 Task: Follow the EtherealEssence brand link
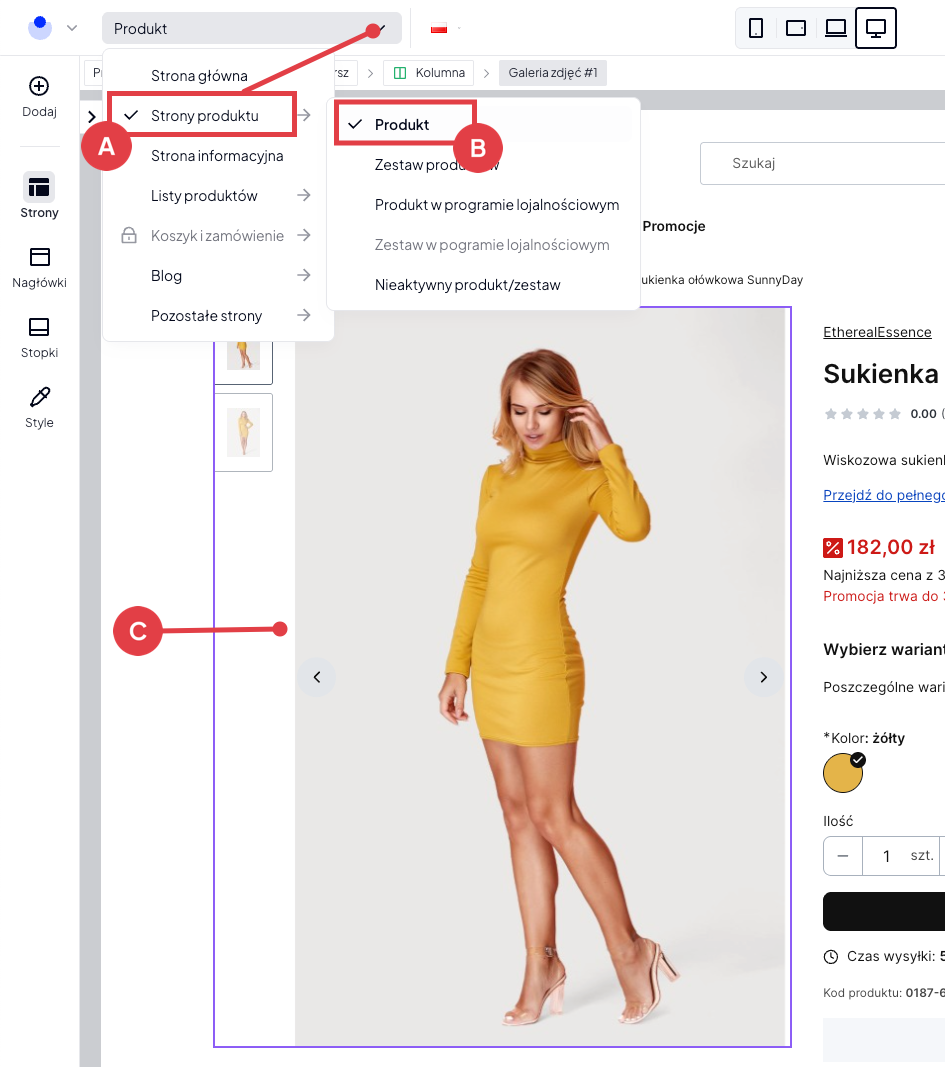coord(876,332)
